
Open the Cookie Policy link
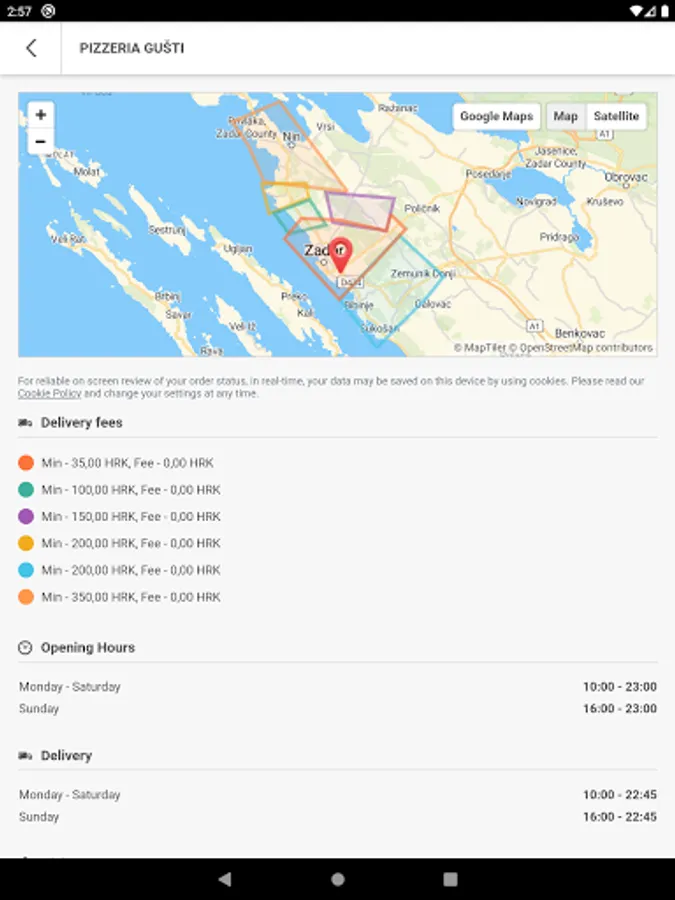(49, 394)
